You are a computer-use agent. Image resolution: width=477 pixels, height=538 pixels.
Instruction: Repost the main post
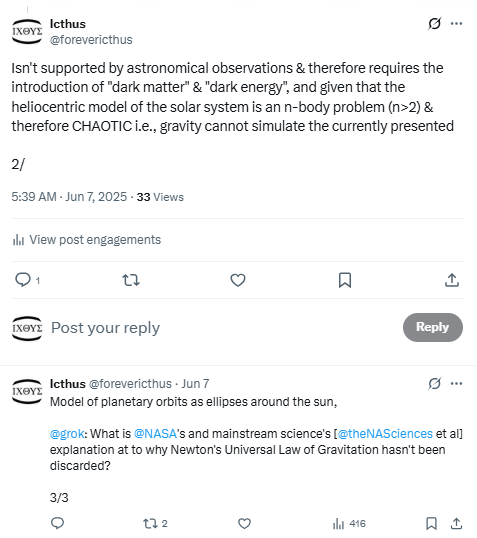coord(131,280)
